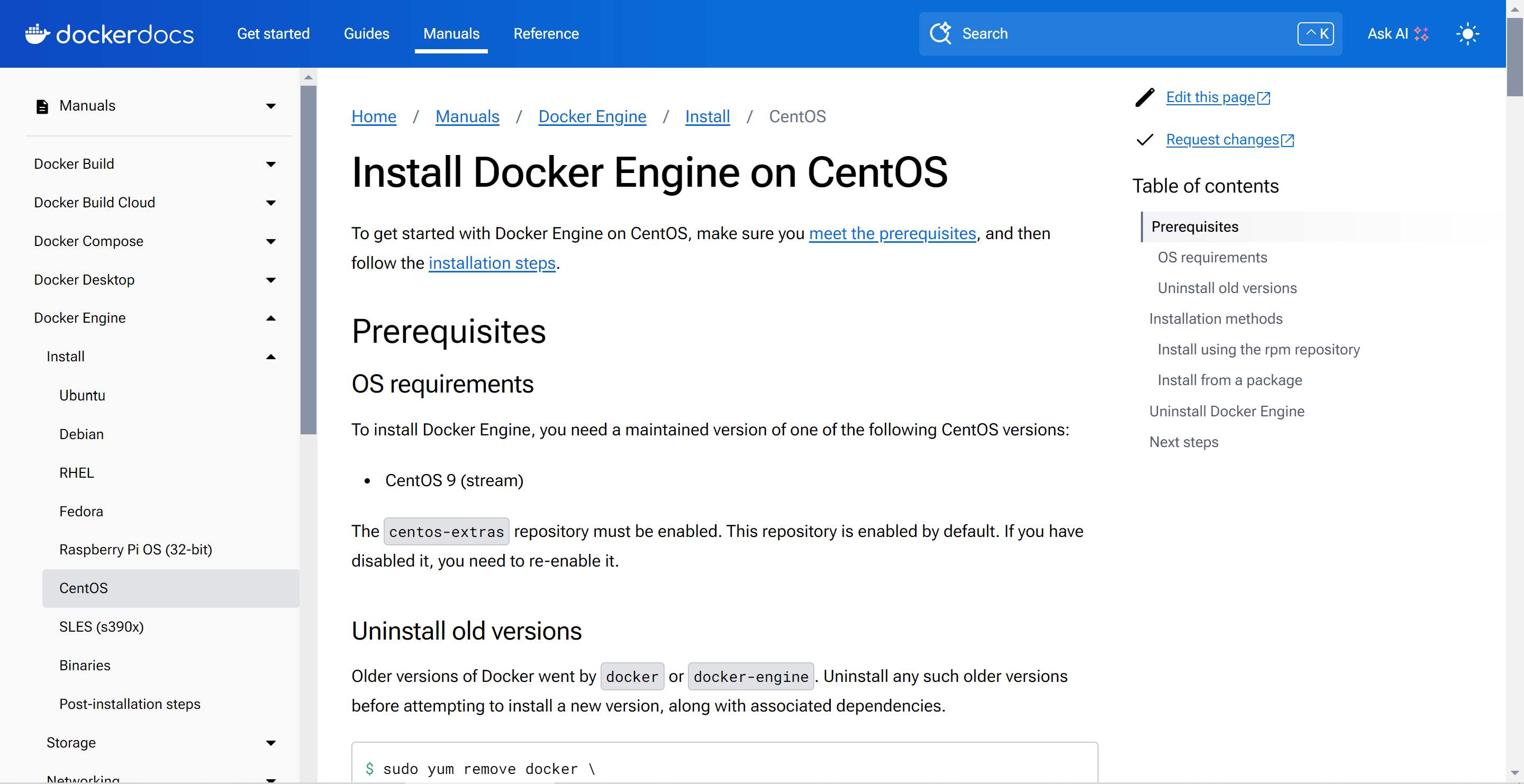Viewport: 1524px width, 784px height.
Task: Open the Get started tab
Action: [x=274, y=34]
